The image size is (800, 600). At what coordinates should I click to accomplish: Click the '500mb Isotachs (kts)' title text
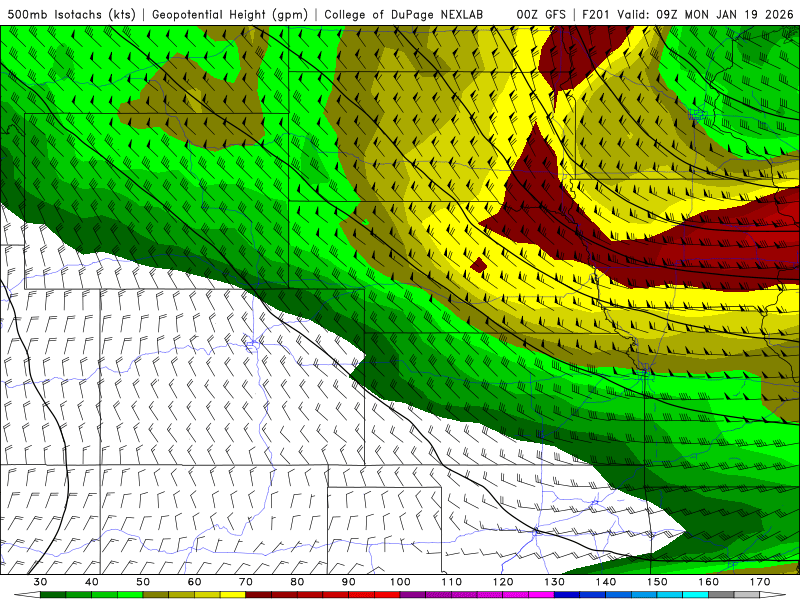tap(71, 14)
